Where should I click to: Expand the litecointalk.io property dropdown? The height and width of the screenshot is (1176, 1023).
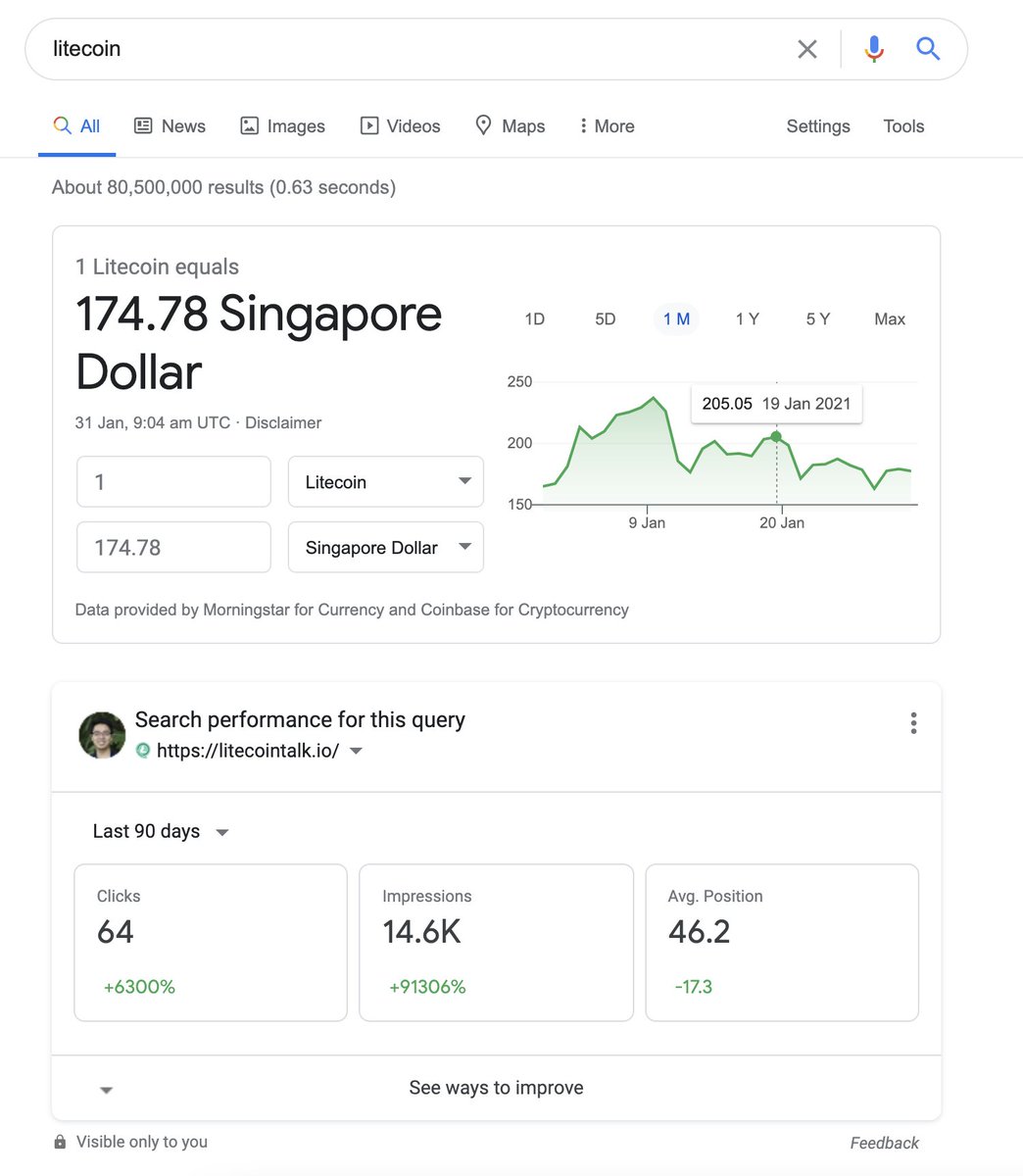[x=357, y=752]
